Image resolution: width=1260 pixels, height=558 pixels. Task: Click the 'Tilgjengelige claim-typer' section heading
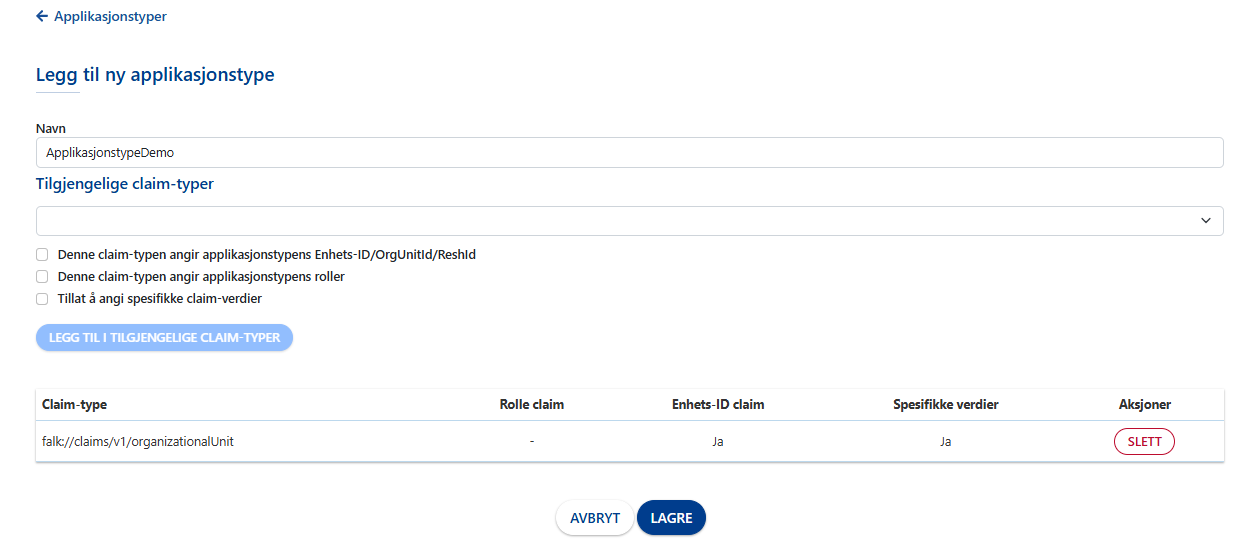[x=125, y=184]
